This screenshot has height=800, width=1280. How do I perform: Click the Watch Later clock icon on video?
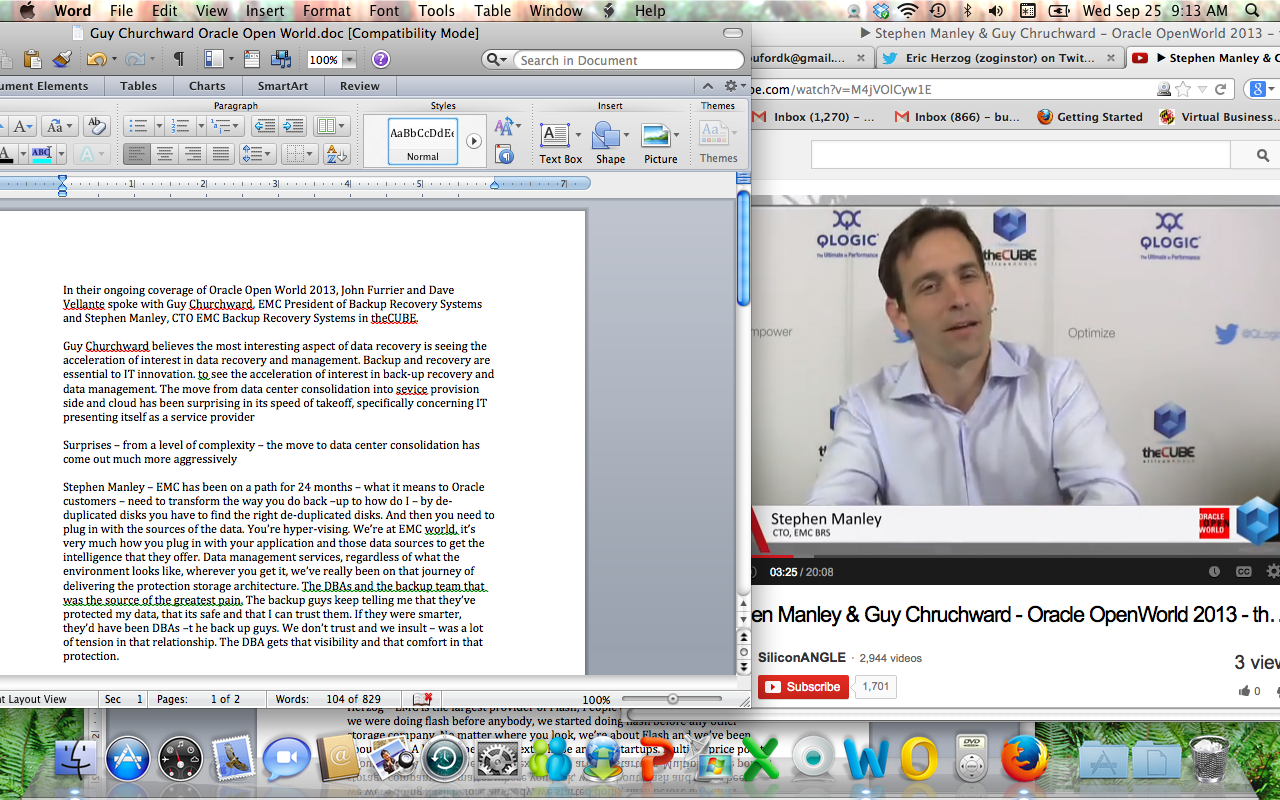pos(1214,572)
